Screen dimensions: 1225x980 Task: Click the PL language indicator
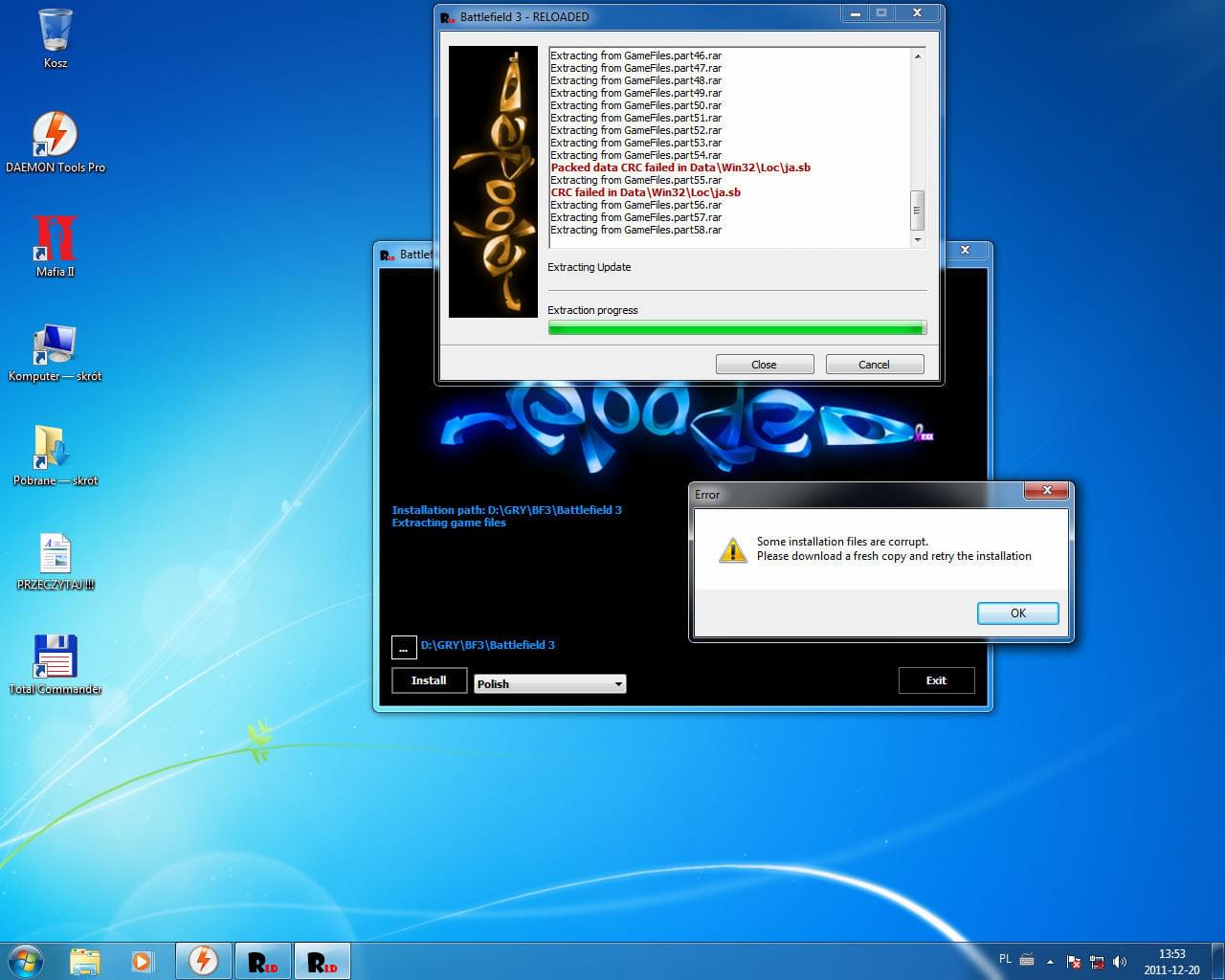tap(1005, 959)
